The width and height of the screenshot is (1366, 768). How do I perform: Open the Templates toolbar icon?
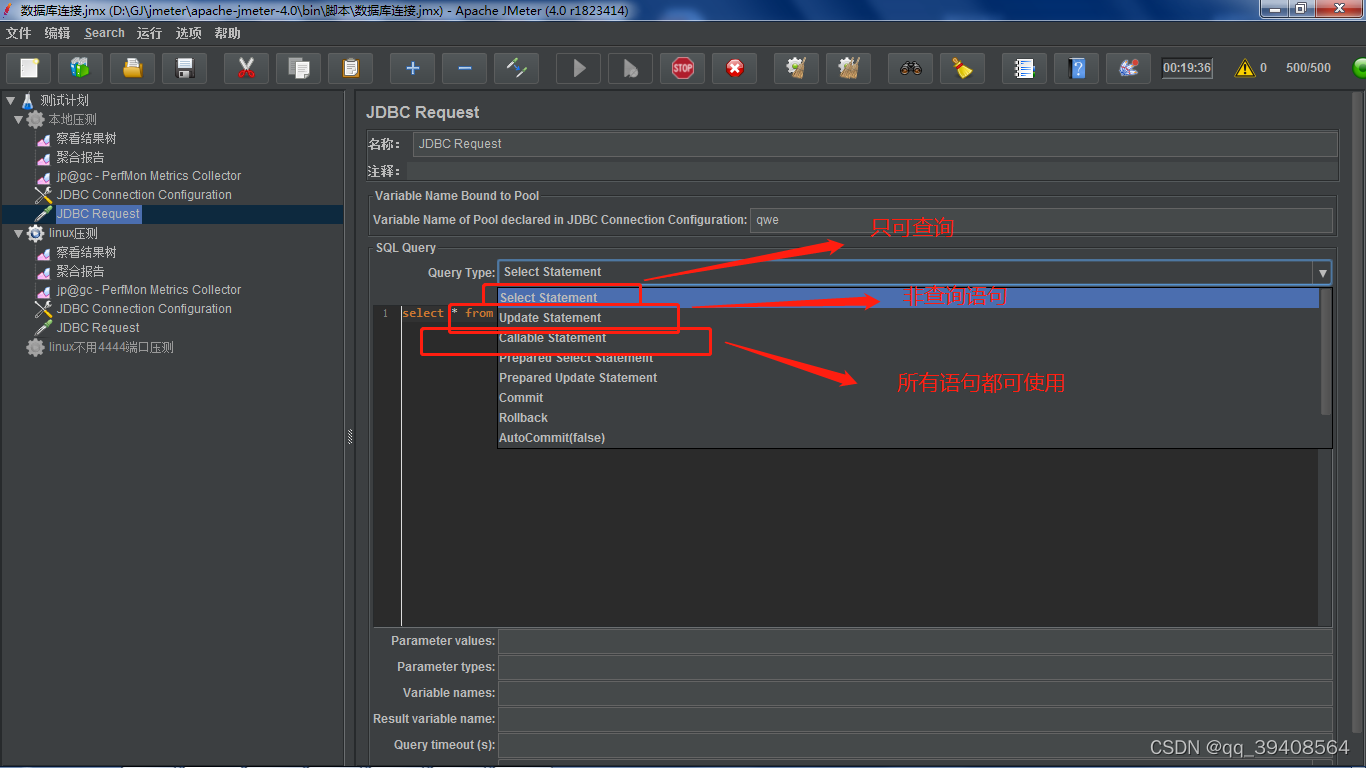click(80, 68)
